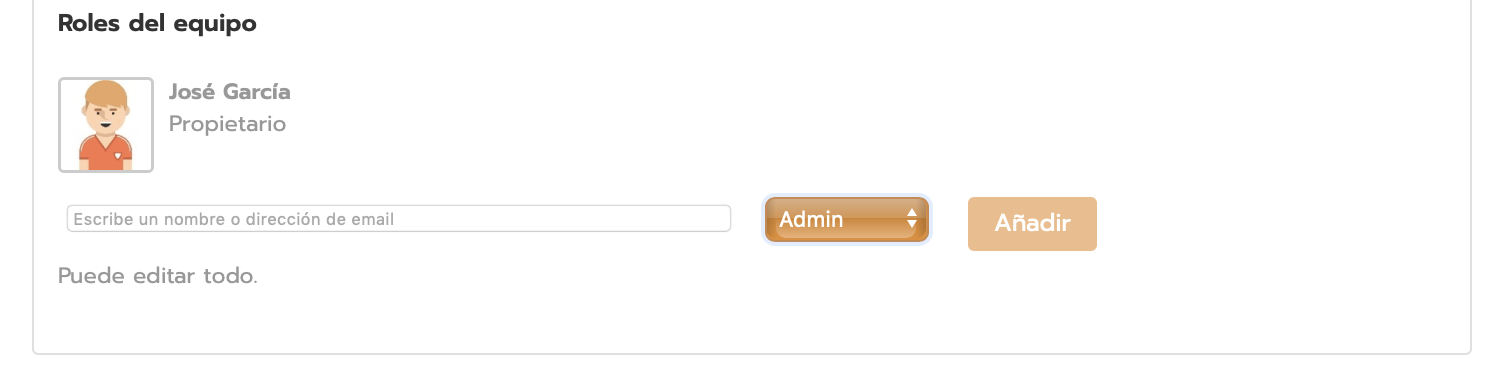Focus the name or email input field
The image size is (1504, 374).
[399, 219]
